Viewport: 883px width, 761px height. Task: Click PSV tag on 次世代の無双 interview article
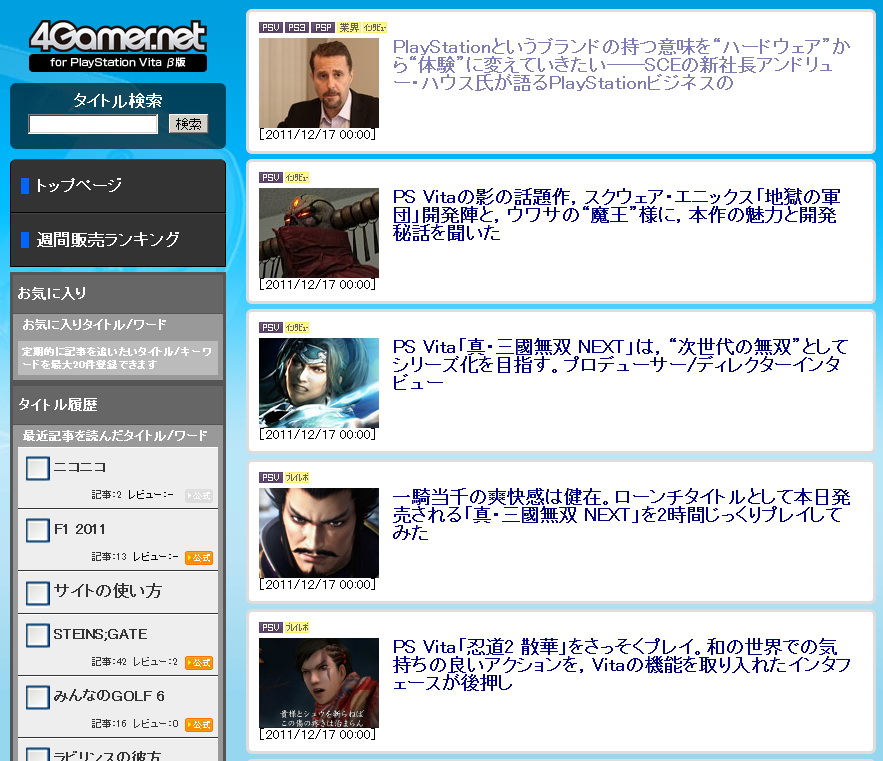[x=270, y=327]
